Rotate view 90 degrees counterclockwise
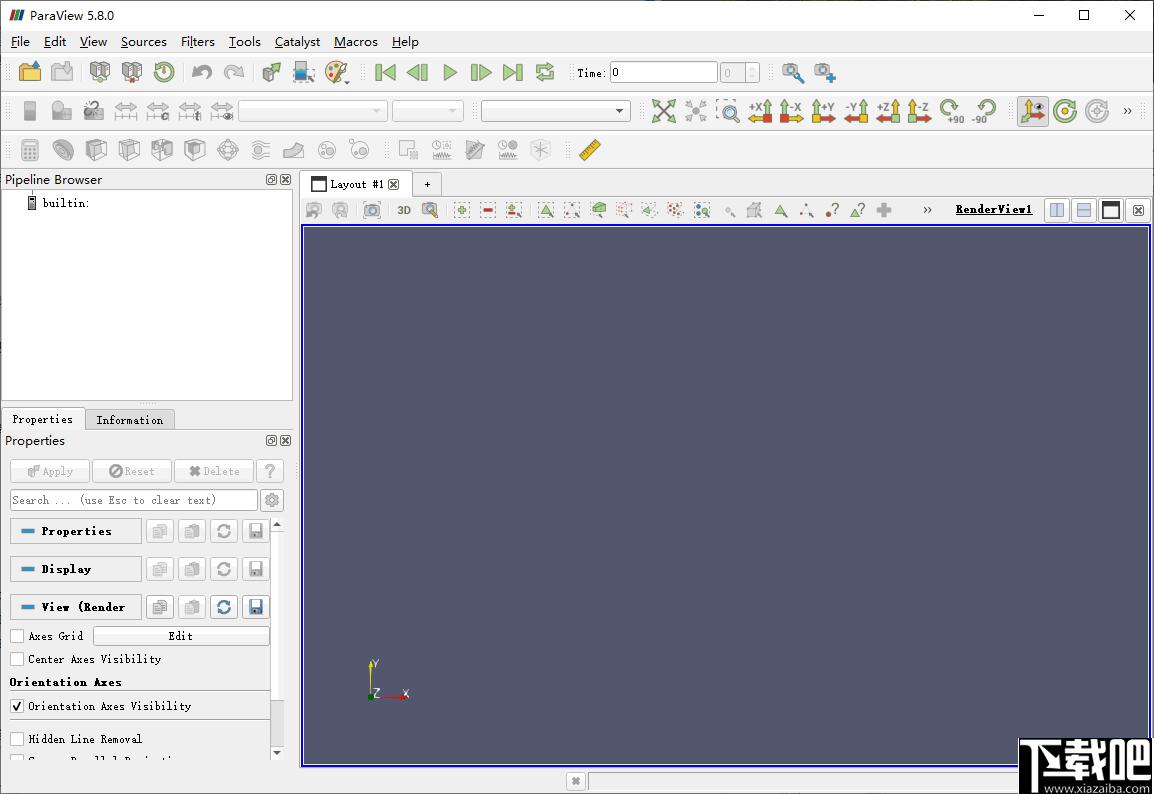This screenshot has width=1154, height=794. (984, 111)
